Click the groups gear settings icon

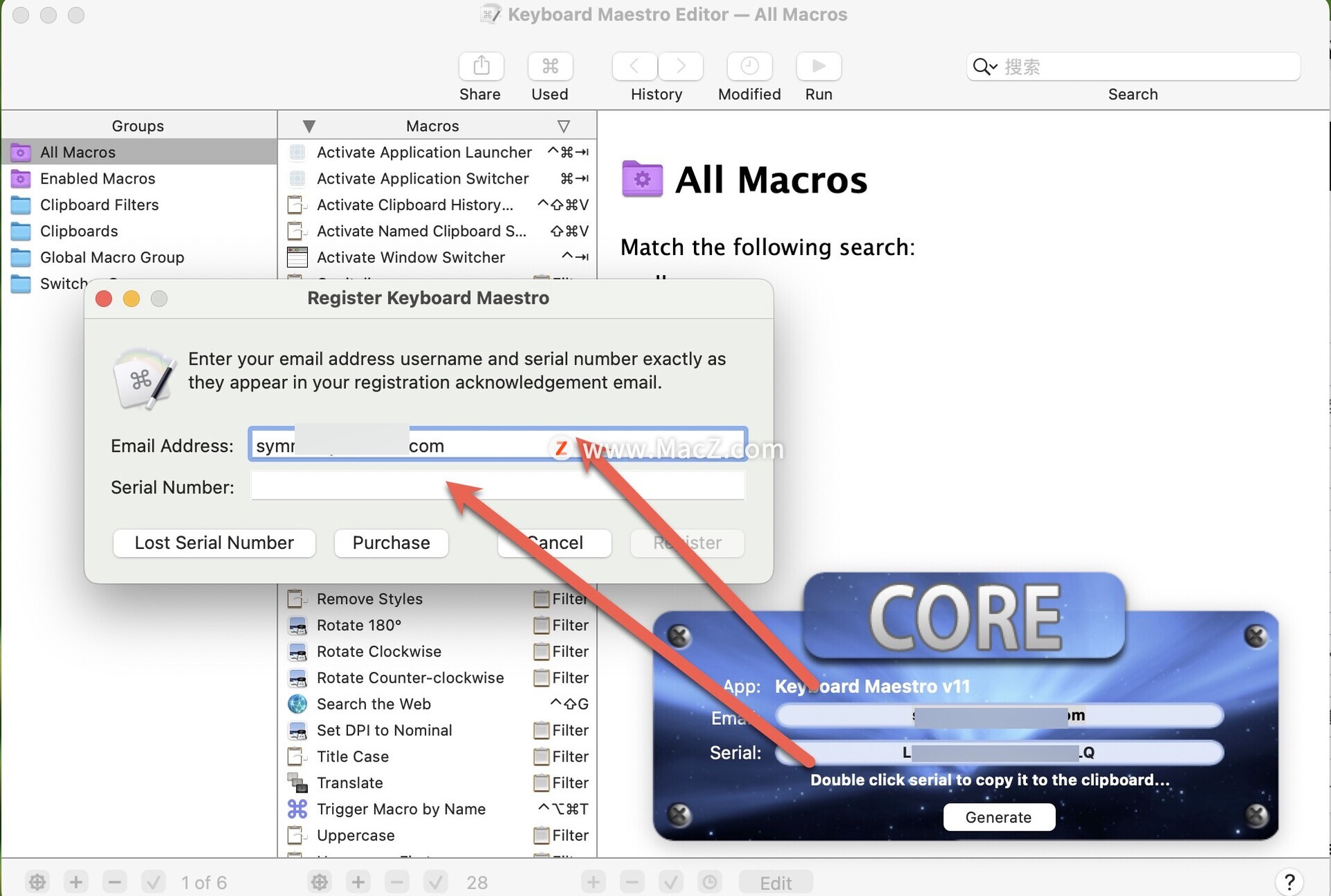pyautogui.click(x=37, y=882)
